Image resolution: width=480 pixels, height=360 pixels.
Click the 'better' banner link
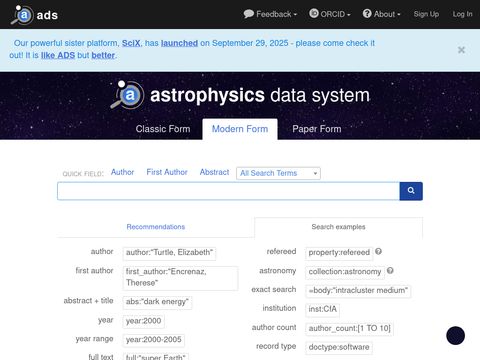point(103,55)
